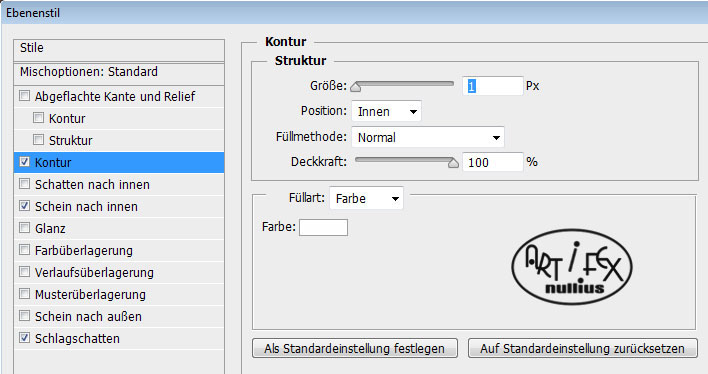Select Stile at the top of list

(x=119, y=48)
